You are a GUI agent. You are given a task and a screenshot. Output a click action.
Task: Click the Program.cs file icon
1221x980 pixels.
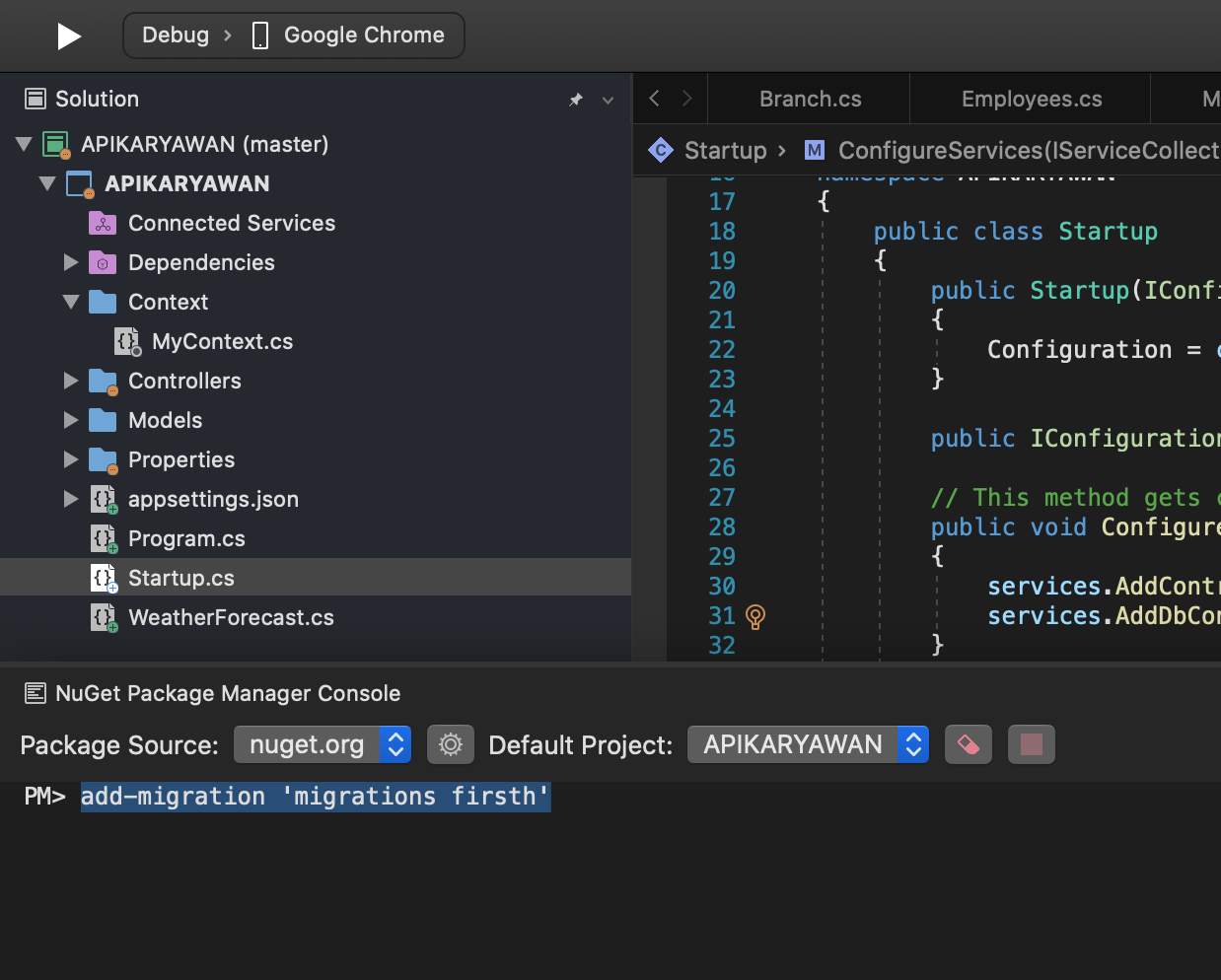pos(104,539)
